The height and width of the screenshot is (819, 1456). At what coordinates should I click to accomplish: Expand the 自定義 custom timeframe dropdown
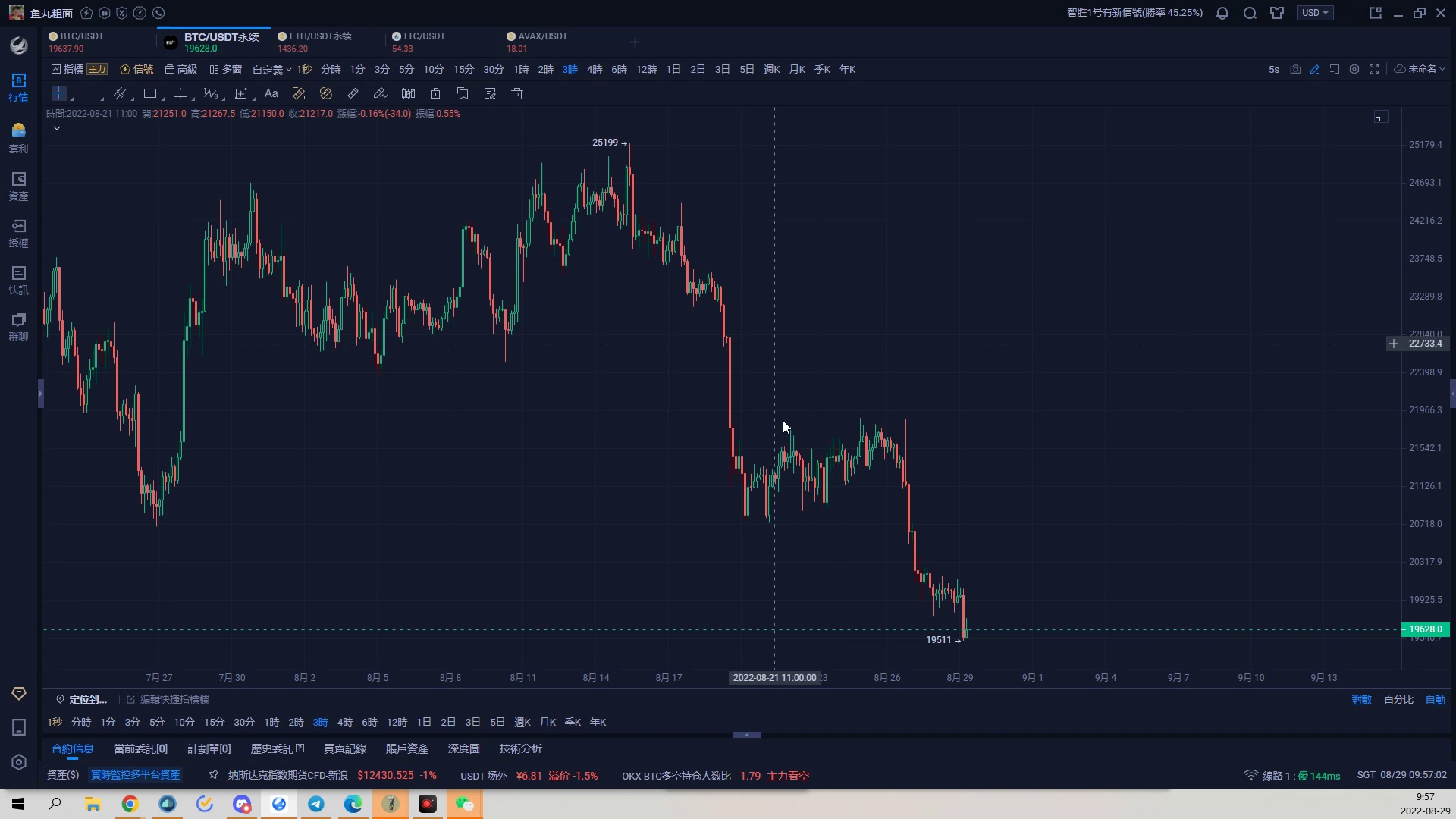tap(271, 70)
